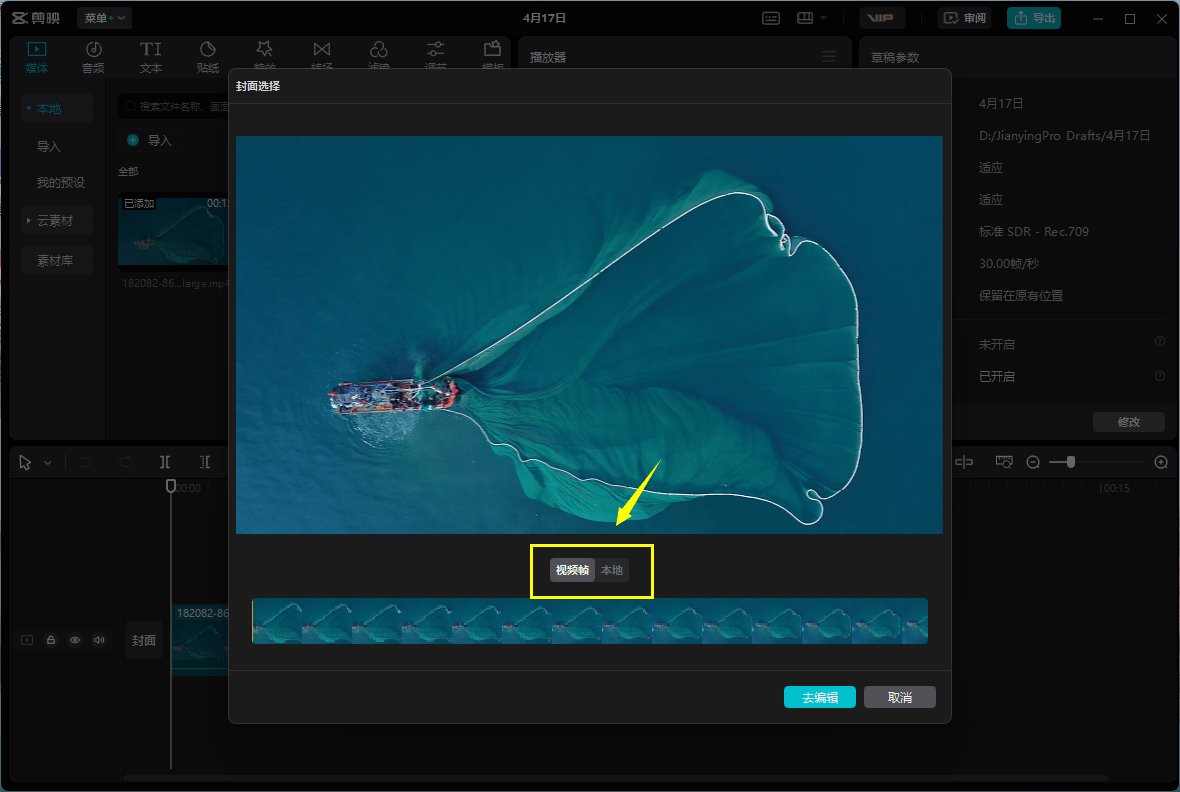
Task: Open the 文本 (Text) tool icon
Action: 150,50
